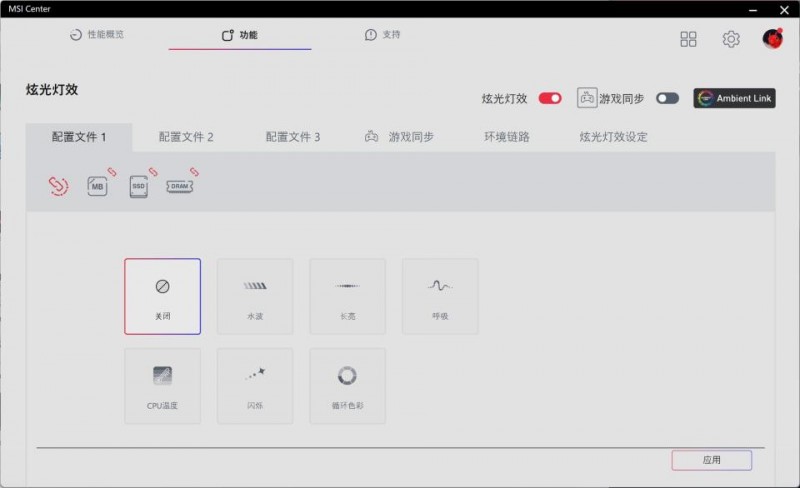Open the 环境链路 tab
This screenshot has height=488, width=800.
point(507,137)
